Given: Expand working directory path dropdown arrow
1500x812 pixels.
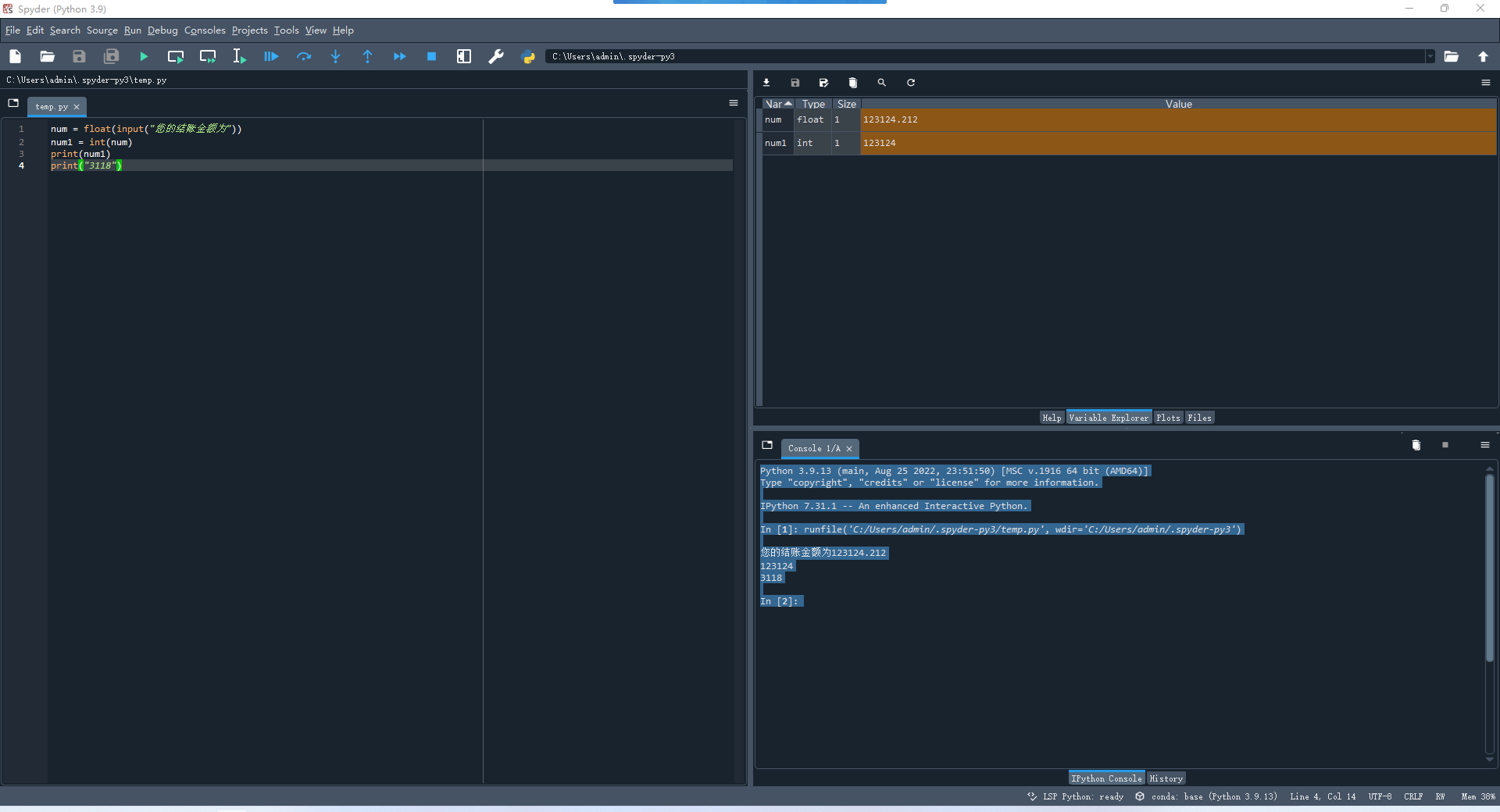Looking at the screenshot, I should point(1430,56).
